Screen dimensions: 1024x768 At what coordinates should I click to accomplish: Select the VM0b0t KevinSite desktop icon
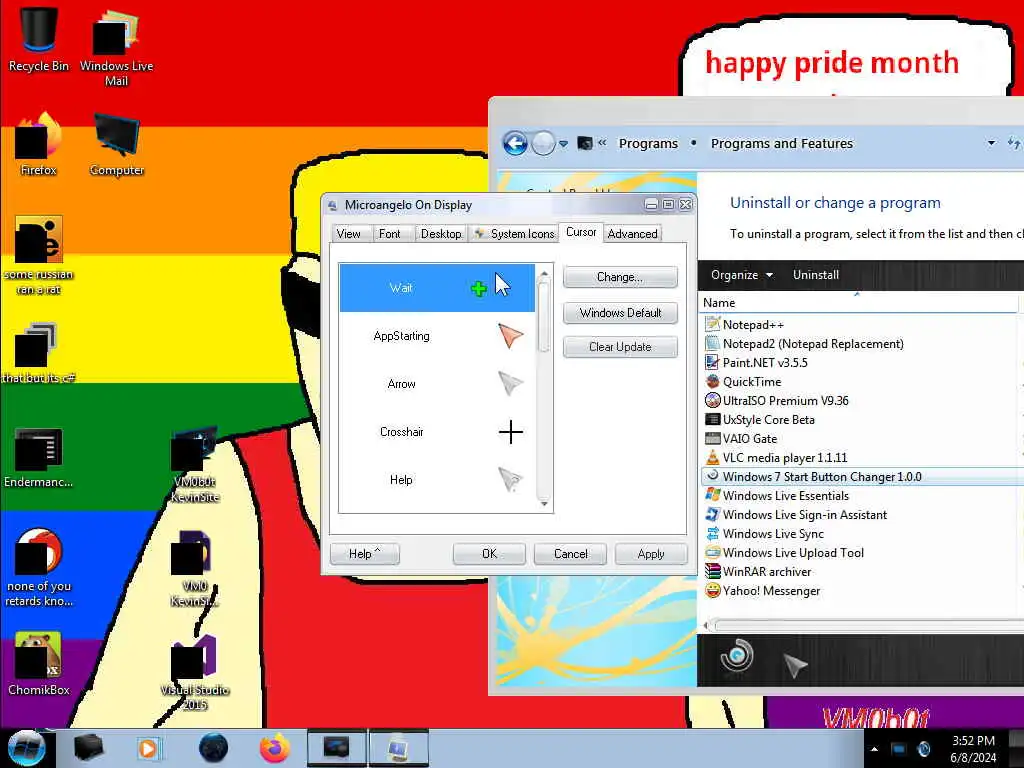195,465
